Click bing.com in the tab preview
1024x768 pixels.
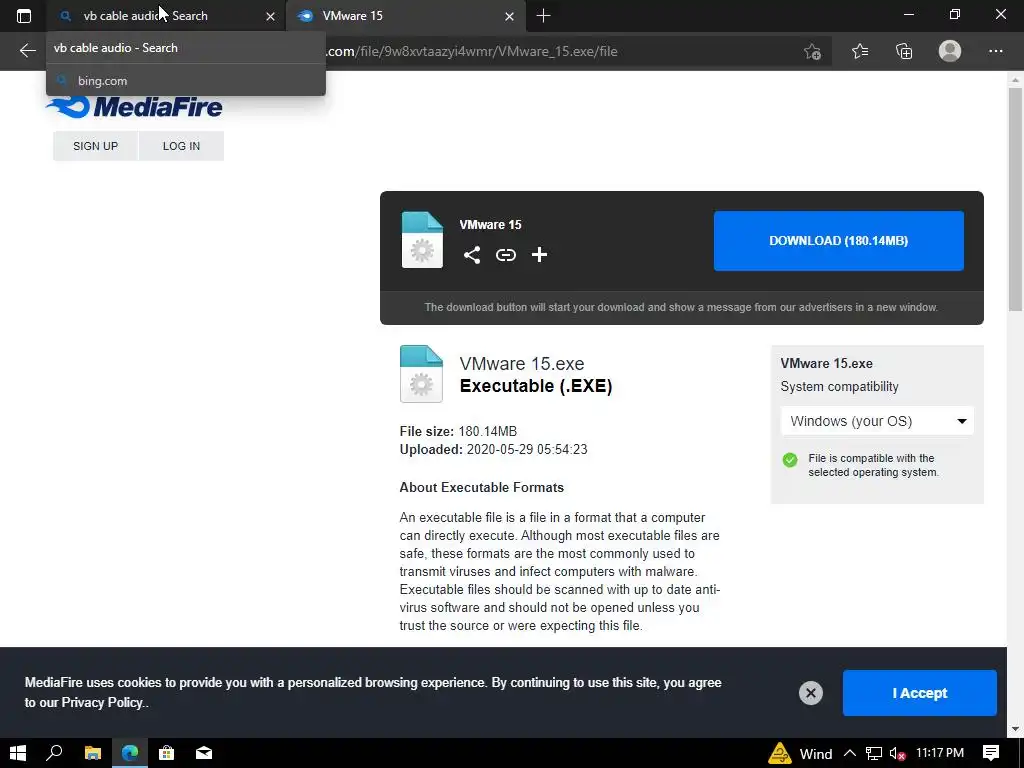click(103, 81)
